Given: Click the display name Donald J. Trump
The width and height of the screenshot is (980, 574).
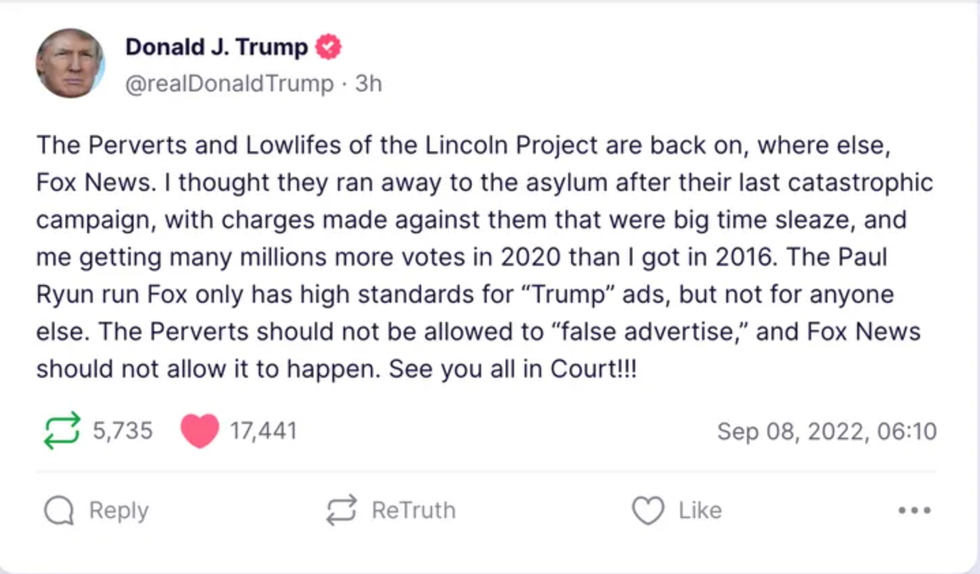Looking at the screenshot, I should pyautogui.click(x=216, y=47).
